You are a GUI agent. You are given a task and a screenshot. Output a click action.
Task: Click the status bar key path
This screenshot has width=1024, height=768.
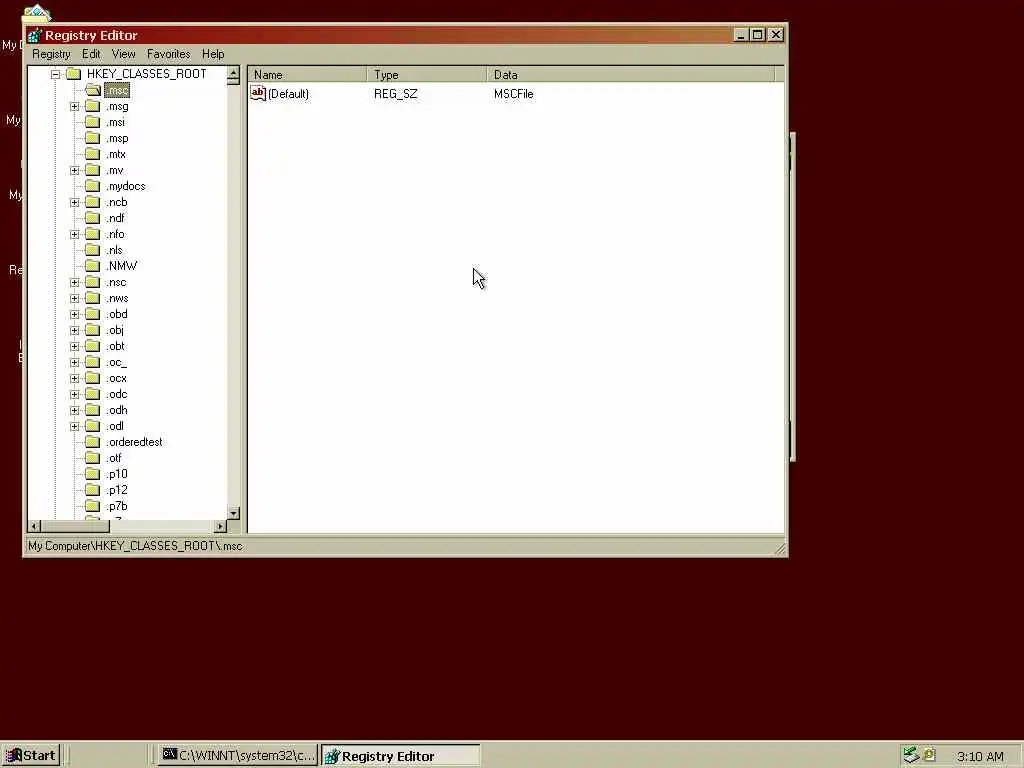pos(135,546)
